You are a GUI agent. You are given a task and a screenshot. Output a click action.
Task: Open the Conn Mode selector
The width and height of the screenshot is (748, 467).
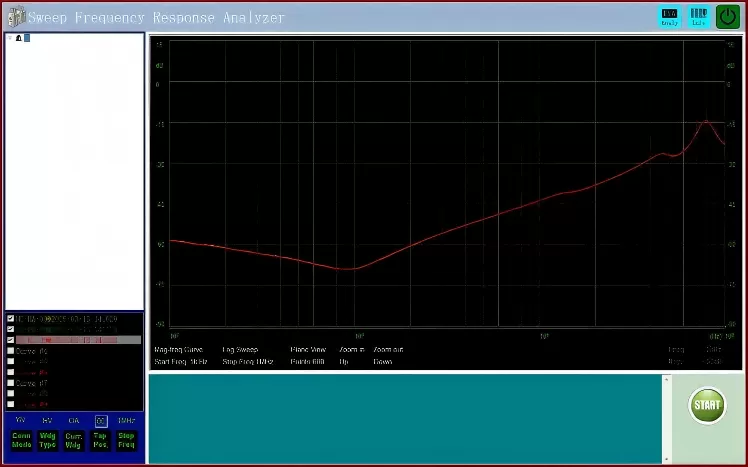[21, 440]
